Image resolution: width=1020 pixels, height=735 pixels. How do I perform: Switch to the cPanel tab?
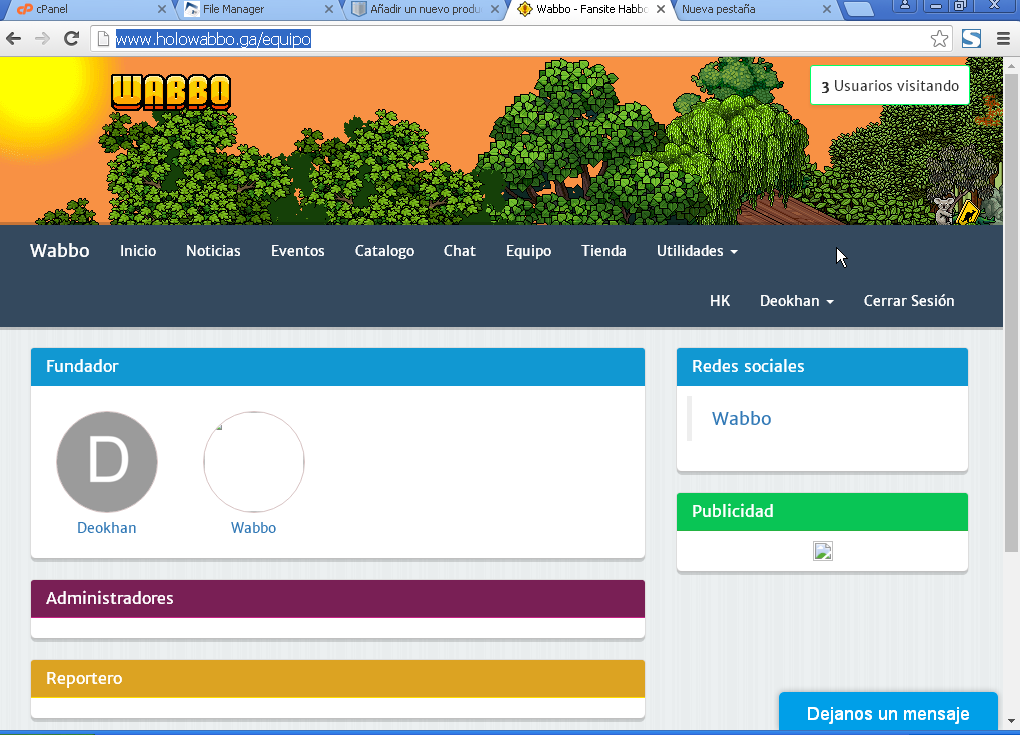coord(88,9)
